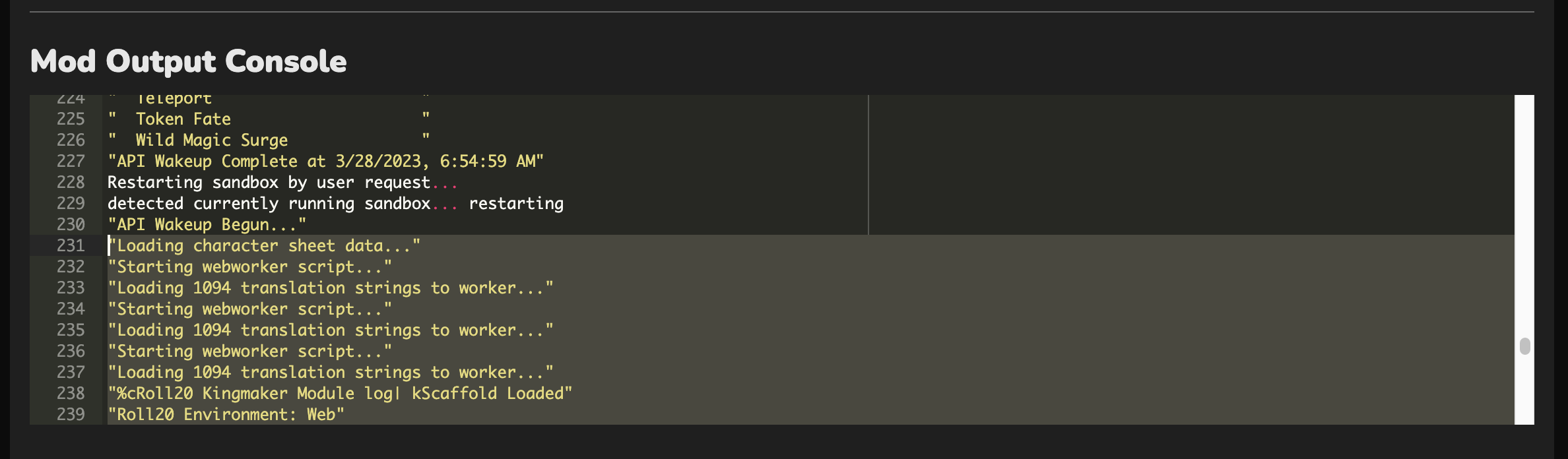Screen dimensions: 1568x459
Task: Click the text on console line 237
Action: [x=331, y=372]
